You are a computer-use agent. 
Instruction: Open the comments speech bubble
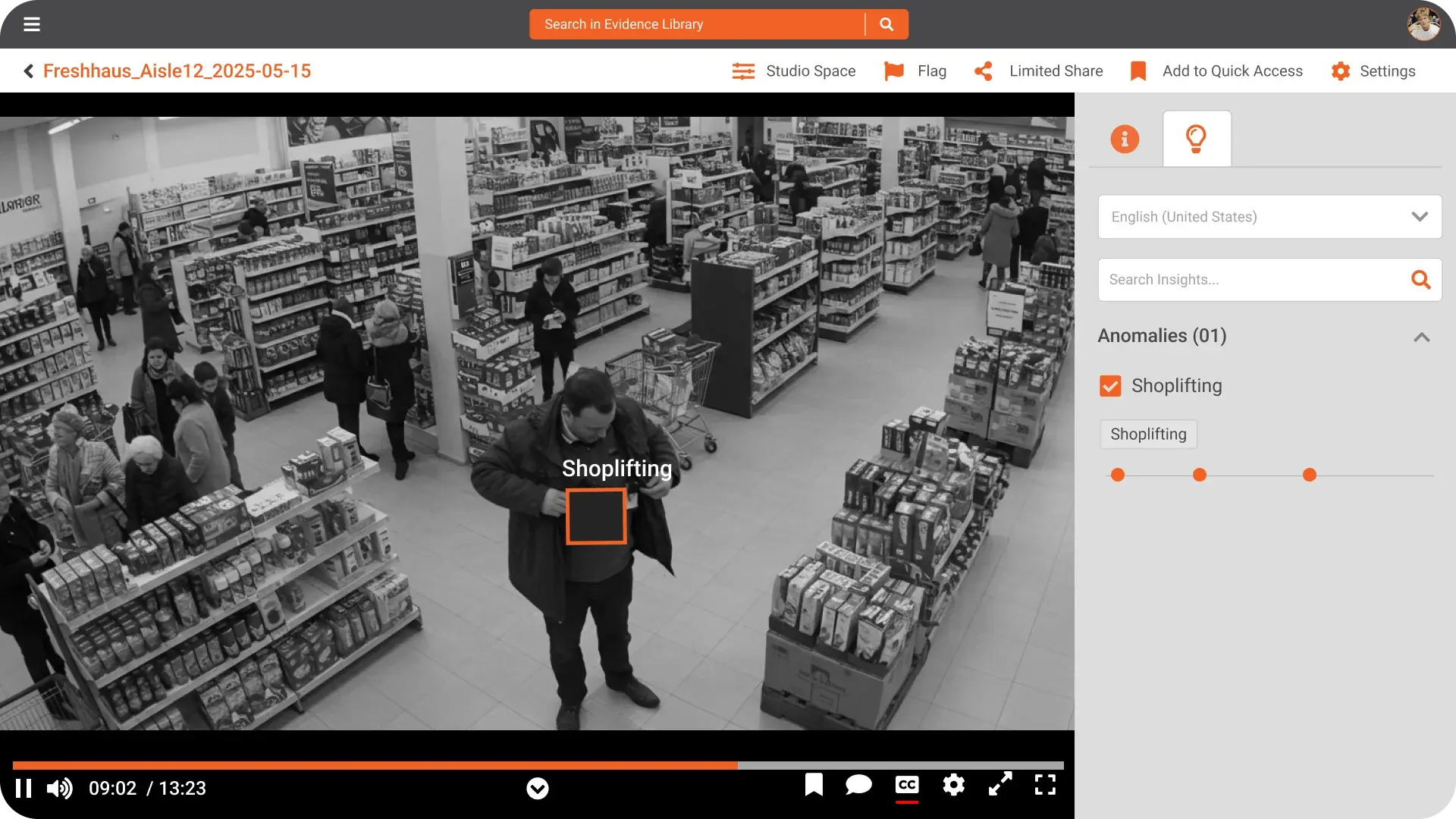(x=858, y=785)
